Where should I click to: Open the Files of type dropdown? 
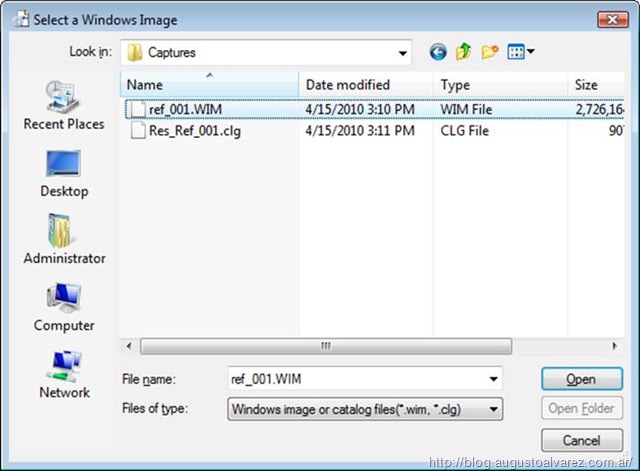[x=493, y=409]
